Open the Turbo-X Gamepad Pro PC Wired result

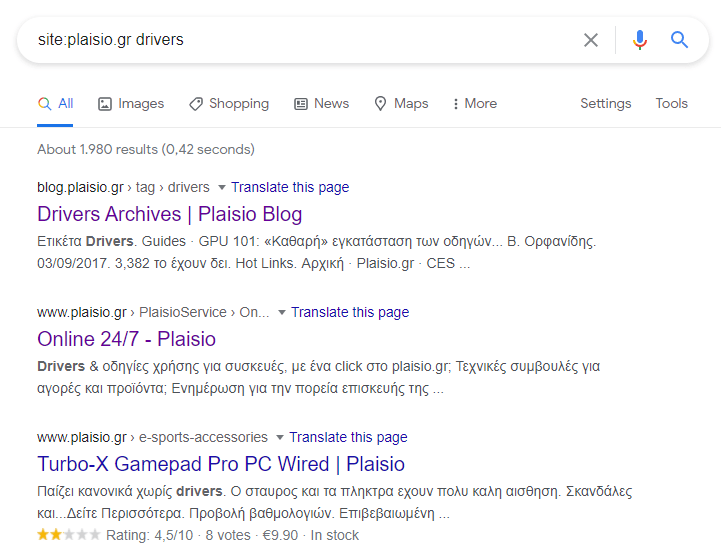pos(221,464)
